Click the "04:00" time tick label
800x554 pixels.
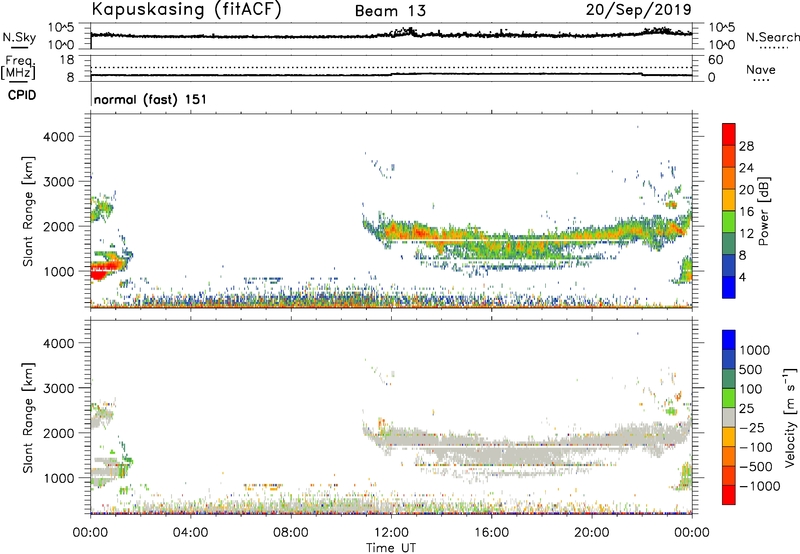(191, 533)
